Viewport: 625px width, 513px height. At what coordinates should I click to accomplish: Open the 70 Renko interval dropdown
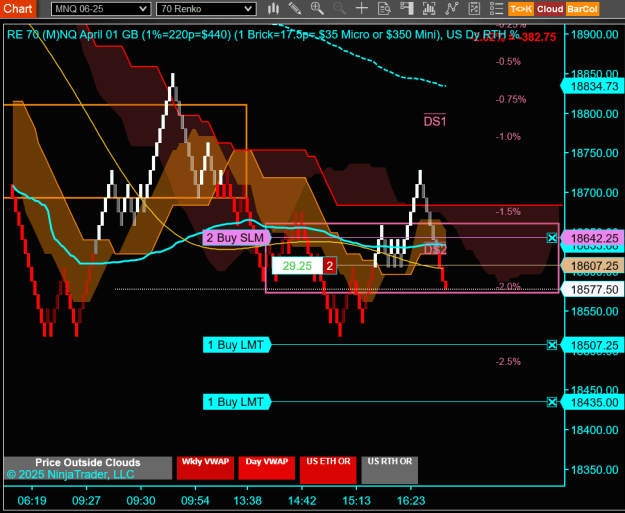[206, 9]
